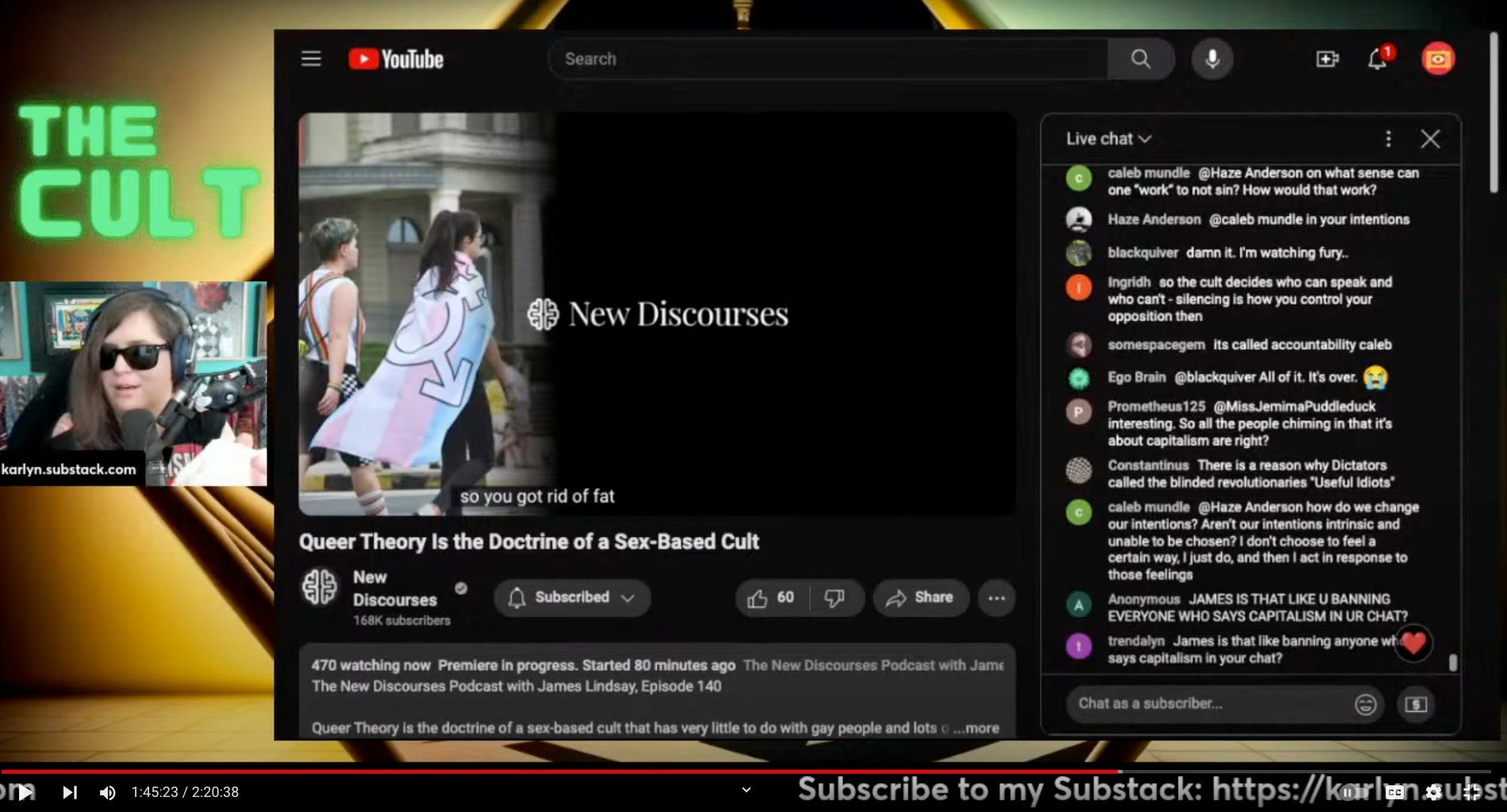Click Anonymous user's A avatar

tap(1079, 605)
